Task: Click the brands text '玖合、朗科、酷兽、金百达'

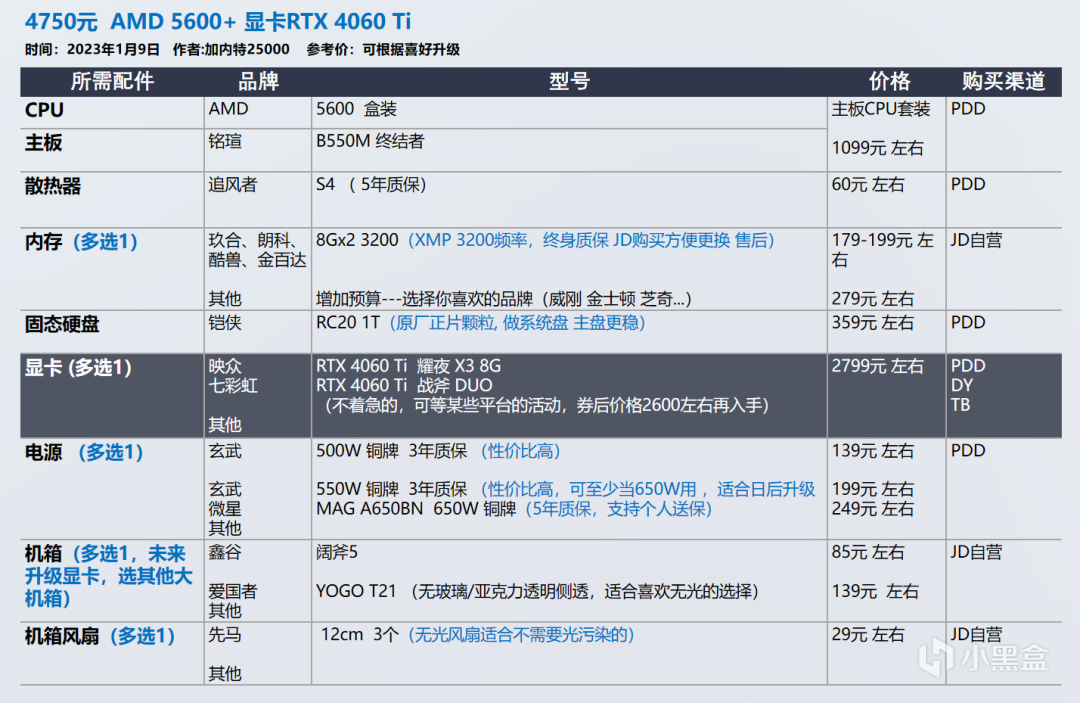Action: click(258, 250)
